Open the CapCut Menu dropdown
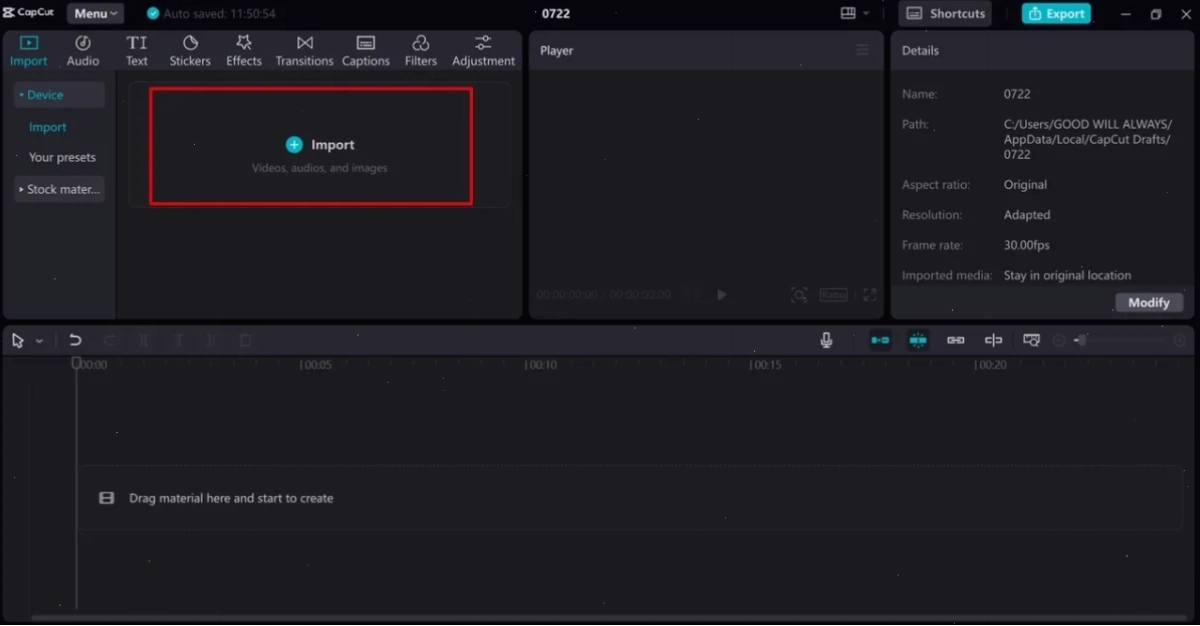 pos(95,13)
